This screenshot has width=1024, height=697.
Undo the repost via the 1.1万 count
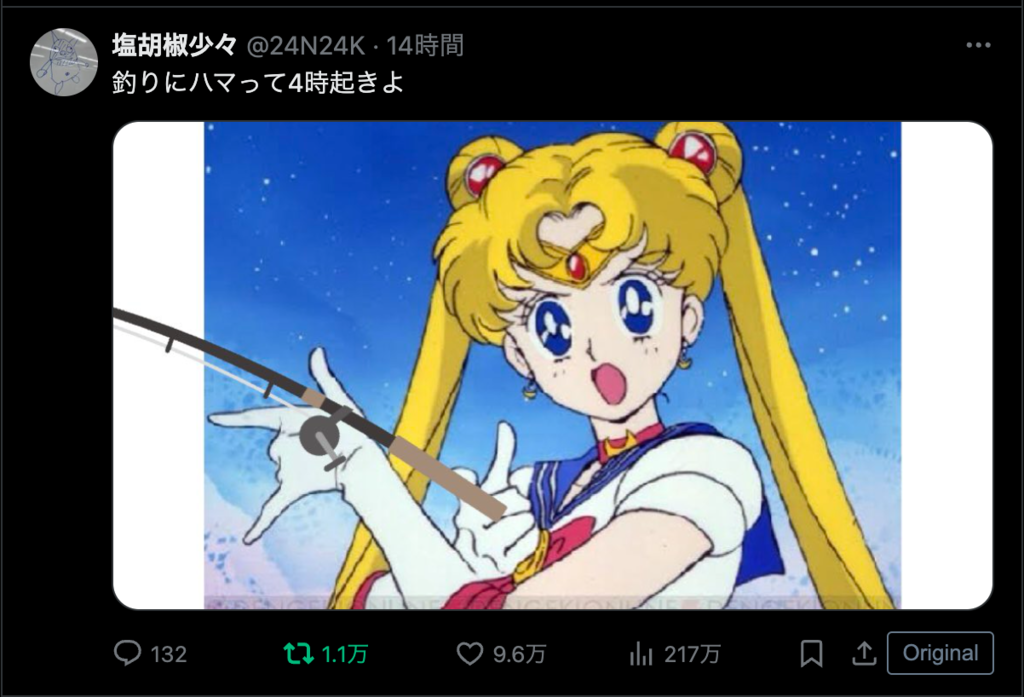coord(344,654)
